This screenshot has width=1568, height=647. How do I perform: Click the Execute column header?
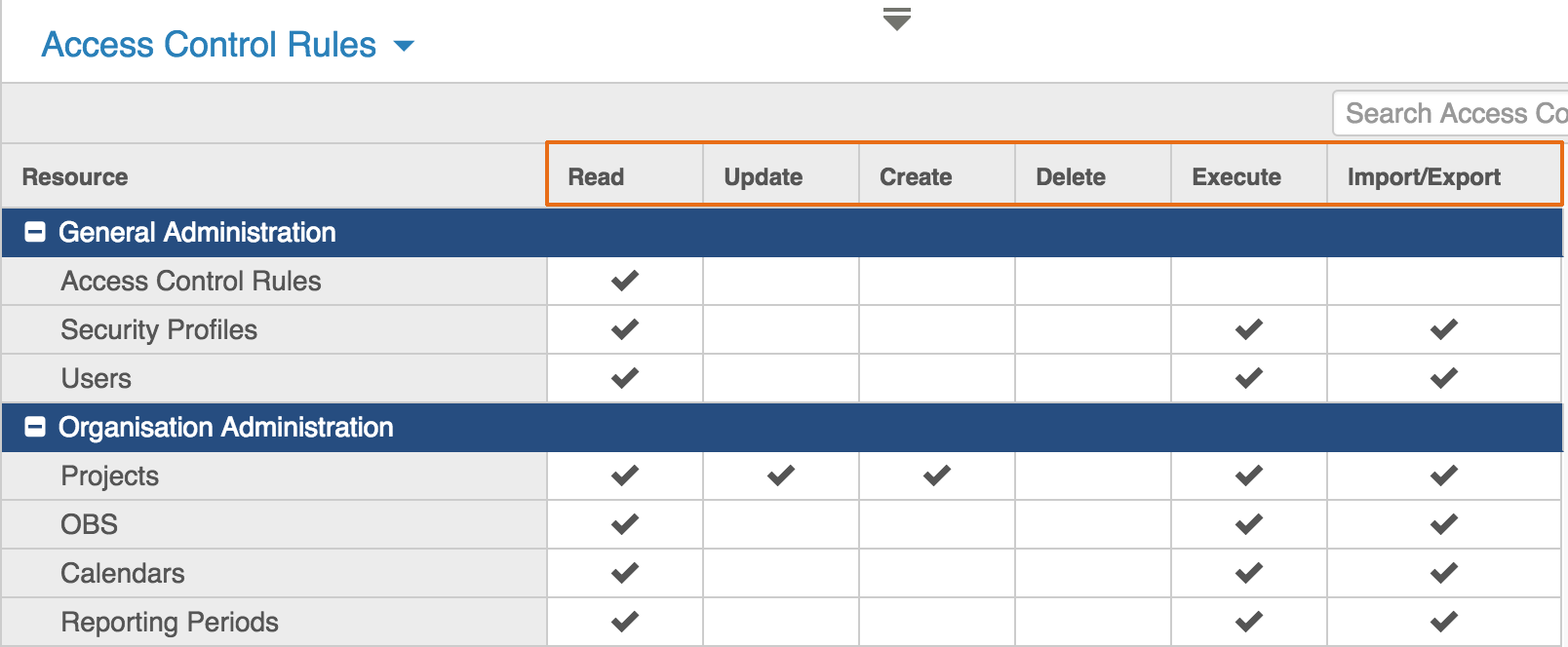click(1235, 176)
